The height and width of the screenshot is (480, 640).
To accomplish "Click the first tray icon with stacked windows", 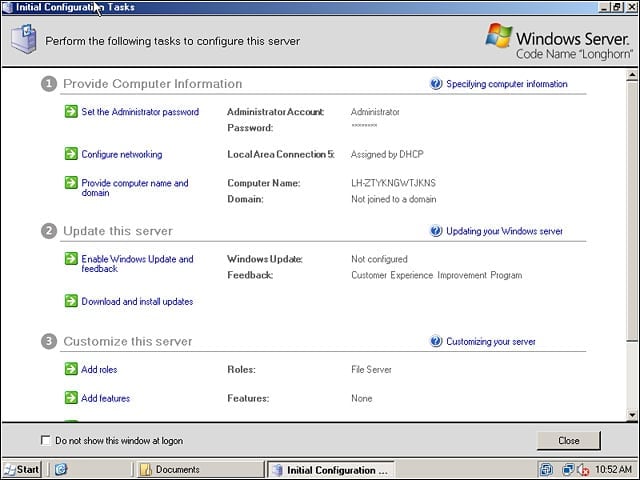I will coord(547,470).
